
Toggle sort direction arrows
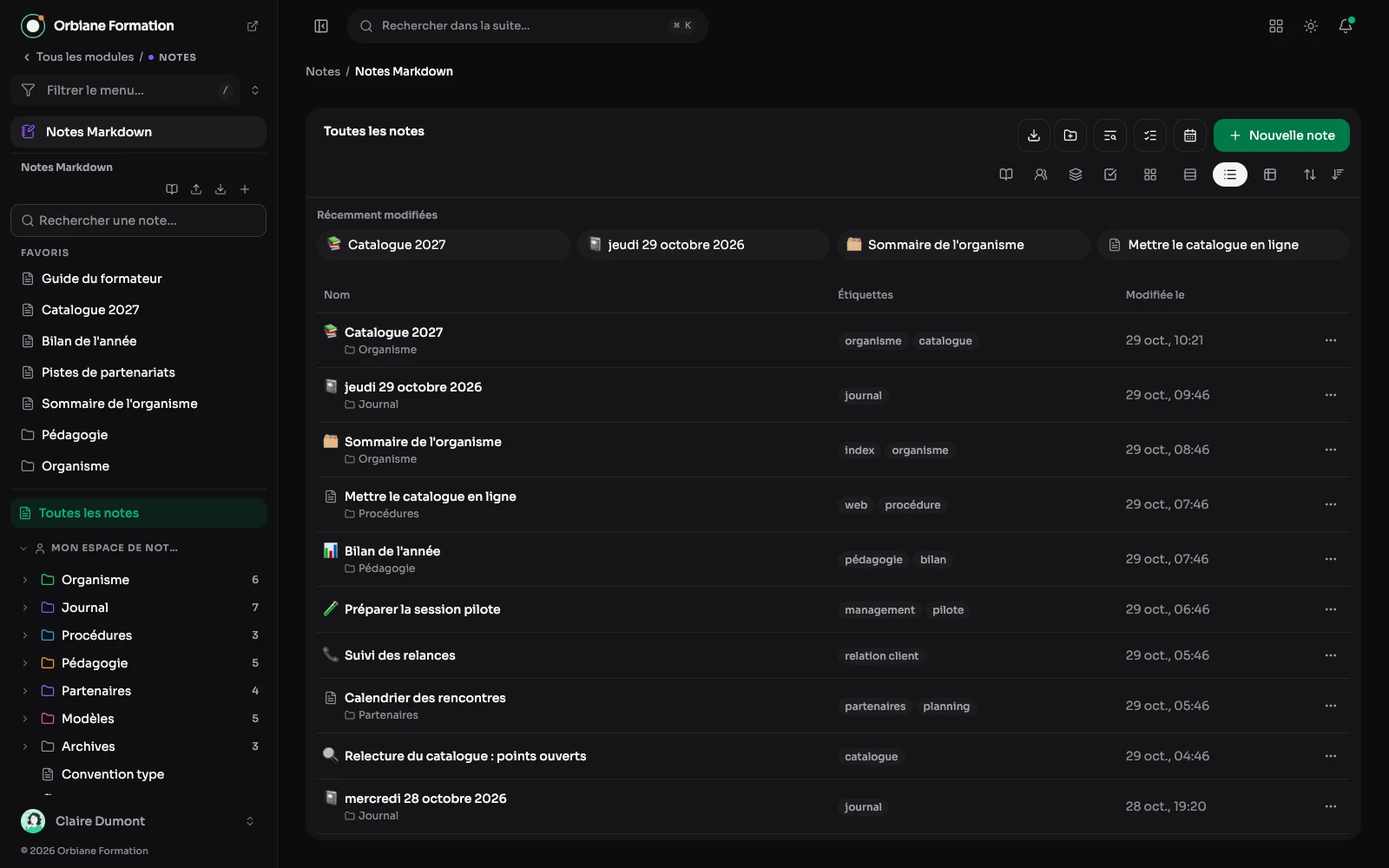click(1310, 174)
